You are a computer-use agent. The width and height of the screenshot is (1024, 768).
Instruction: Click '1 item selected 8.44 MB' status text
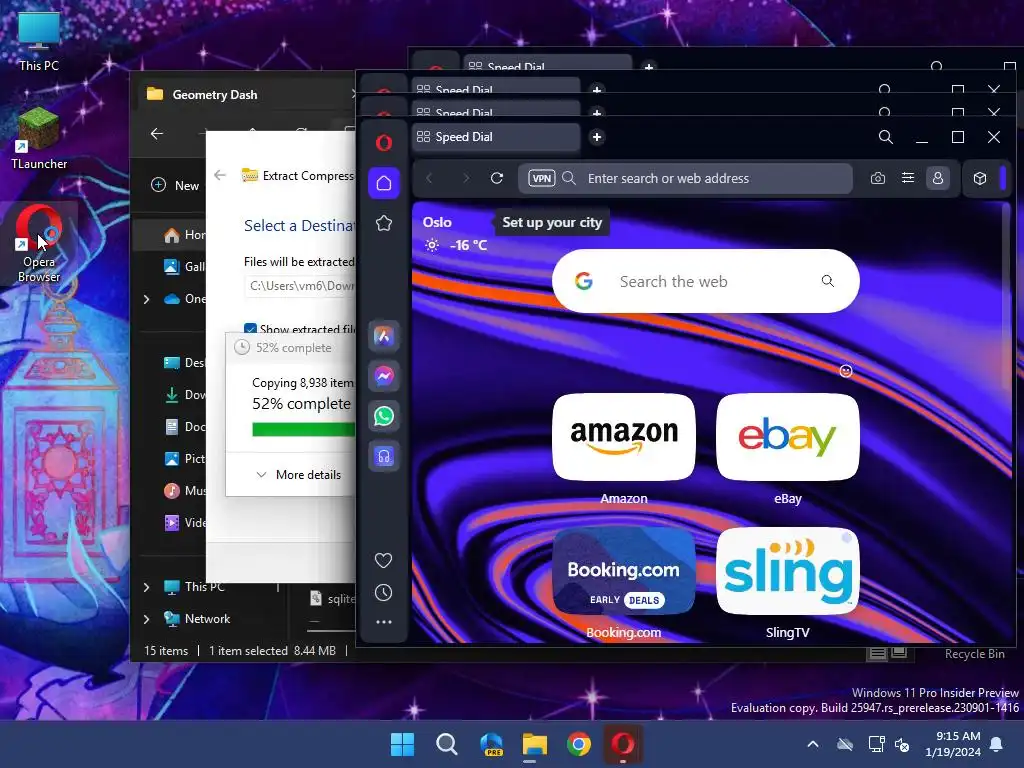point(272,650)
